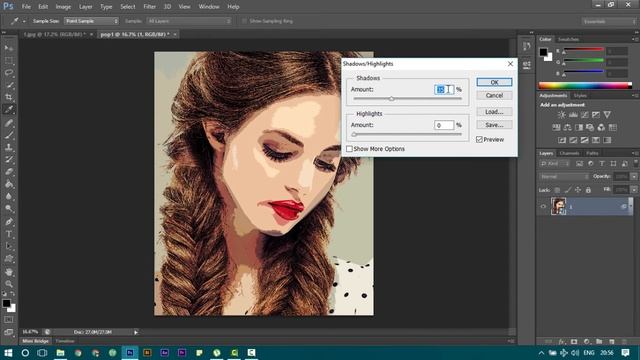This screenshot has height=360, width=640.
Task: Select the Brush tool
Action: (9, 135)
